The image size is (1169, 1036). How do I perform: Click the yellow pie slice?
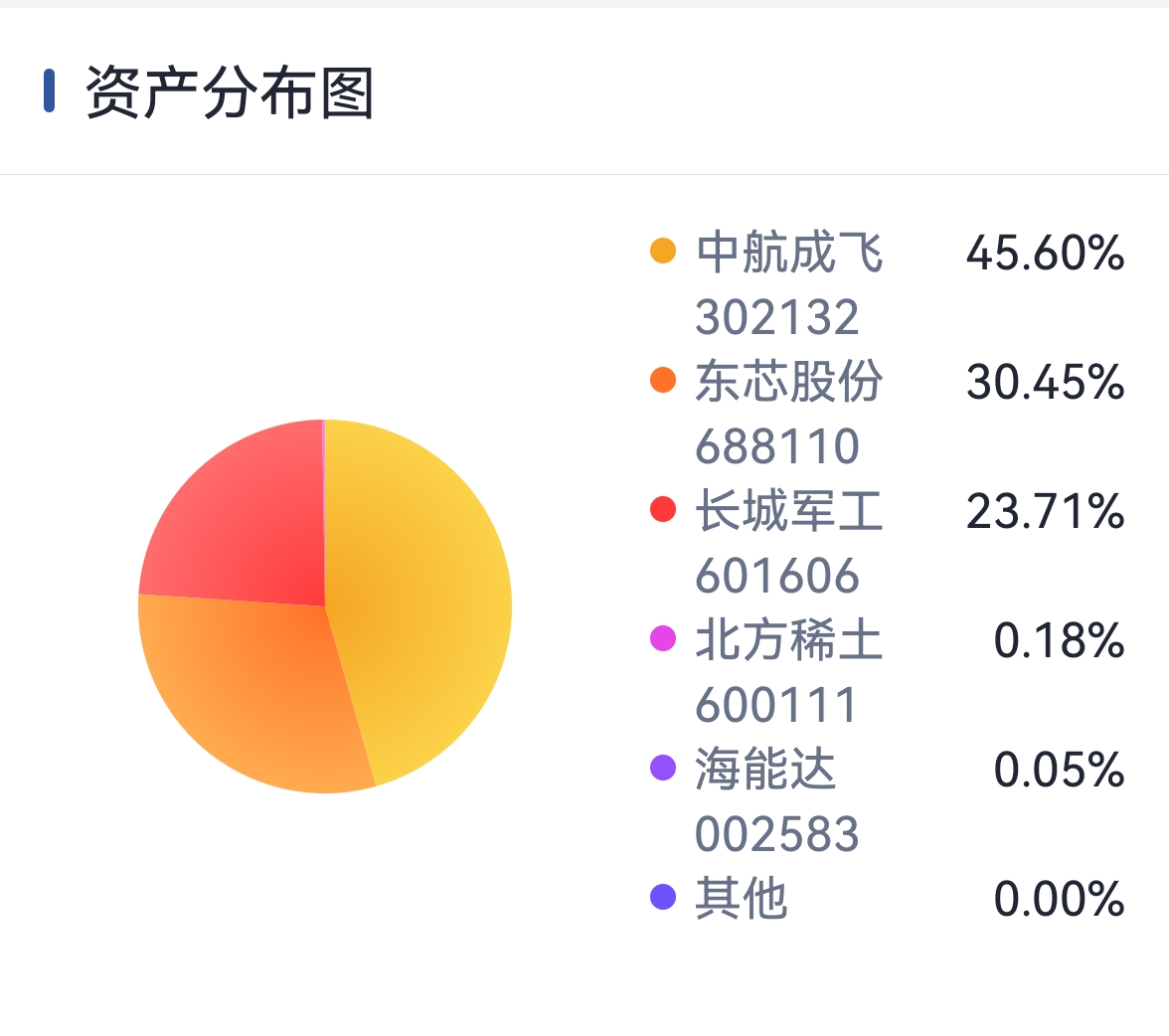point(425,597)
